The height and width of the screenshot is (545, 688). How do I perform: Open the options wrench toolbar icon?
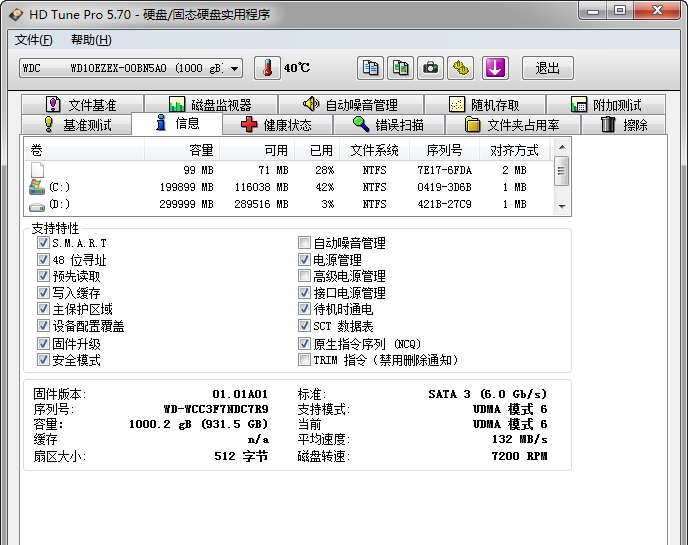click(460, 68)
